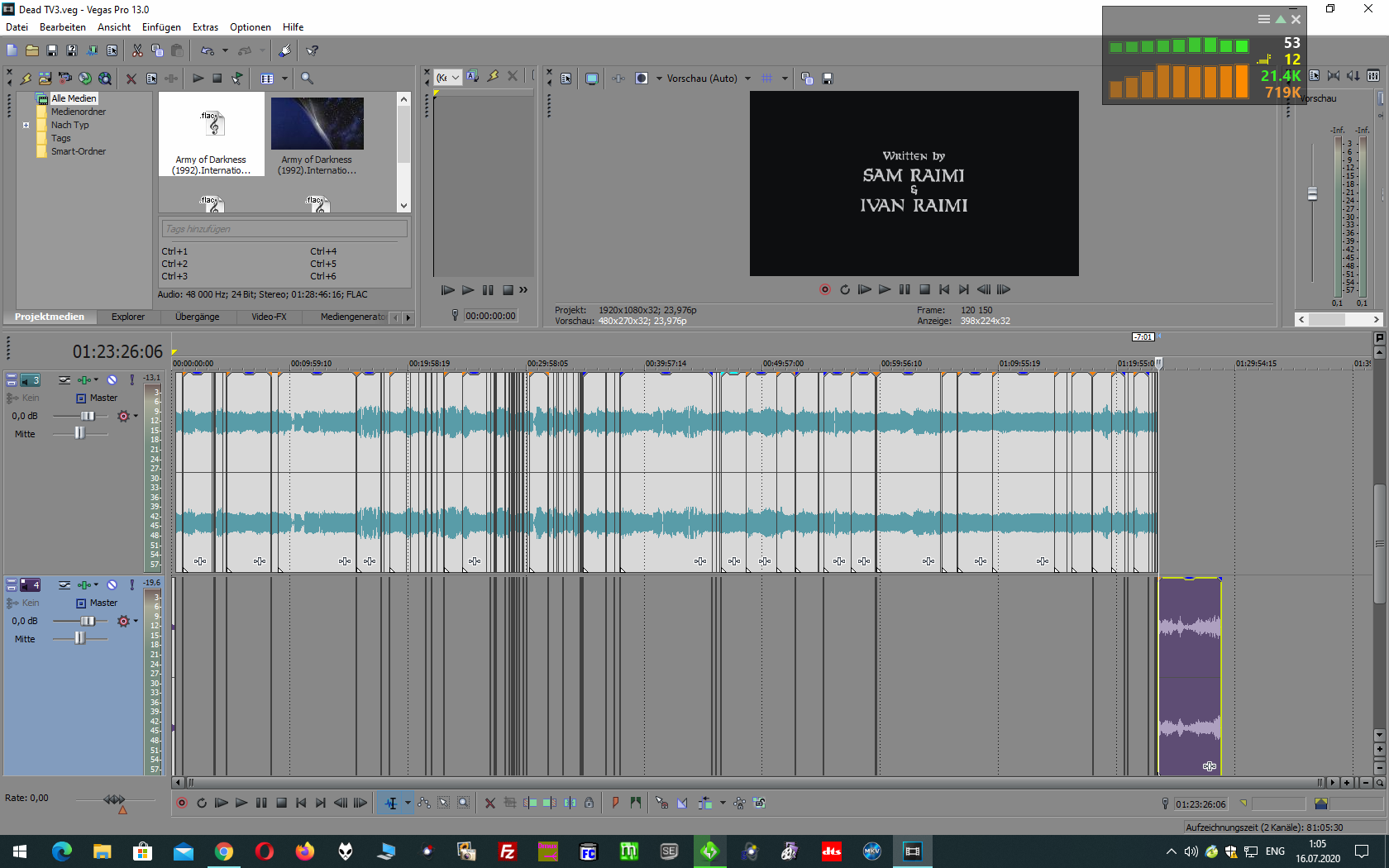This screenshot has height=868, width=1389.
Task: Toggle invert phase on track 3
Action: pos(64,379)
